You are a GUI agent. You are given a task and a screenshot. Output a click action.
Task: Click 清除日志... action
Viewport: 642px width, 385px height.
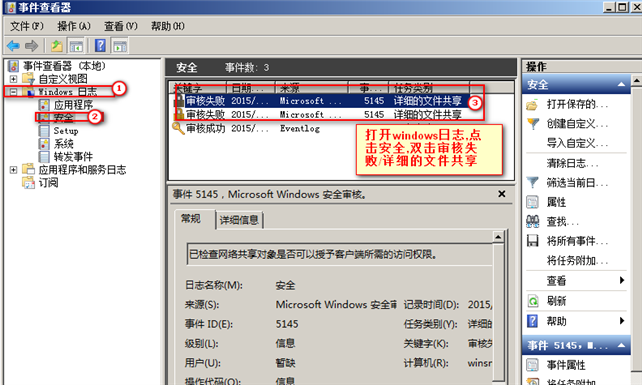click(572, 163)
